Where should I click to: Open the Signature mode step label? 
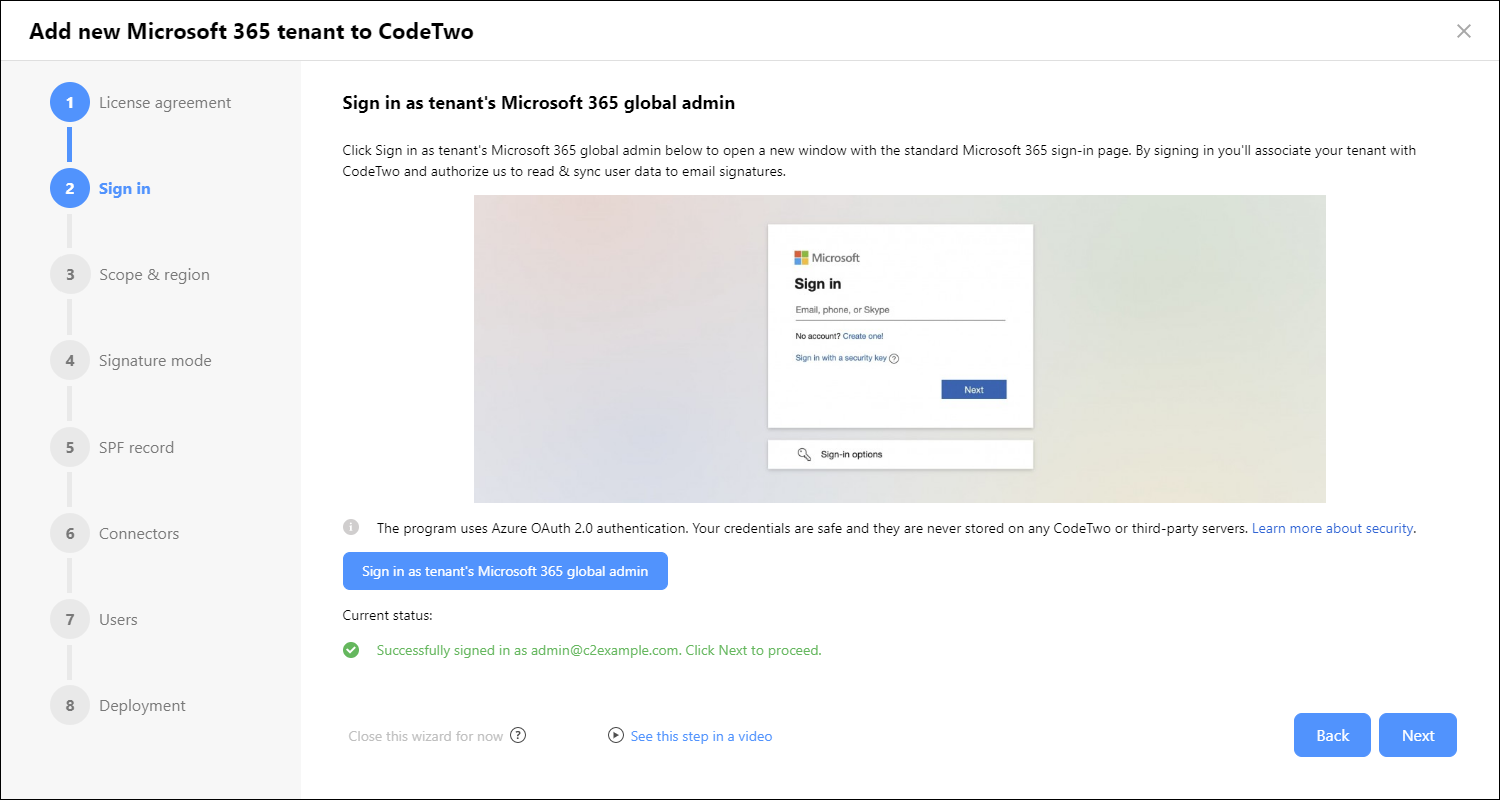(155, 360)
